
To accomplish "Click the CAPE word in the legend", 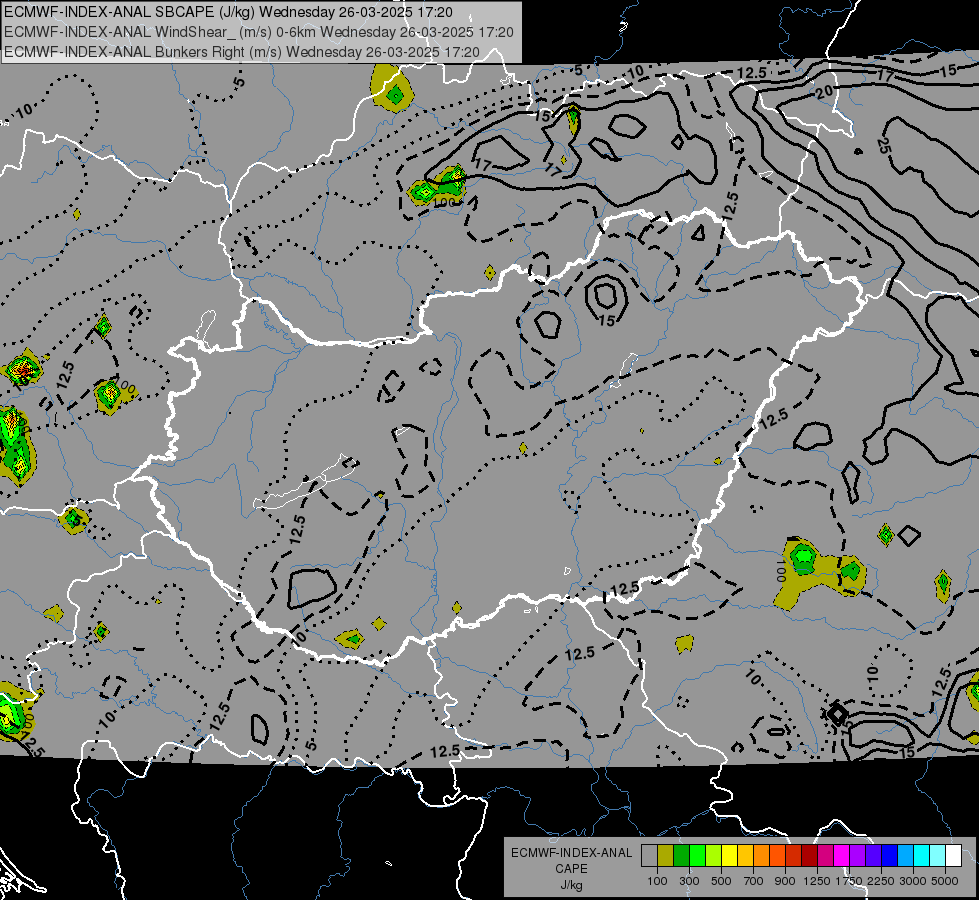I will pyautogui.click(x=571, y=869).
